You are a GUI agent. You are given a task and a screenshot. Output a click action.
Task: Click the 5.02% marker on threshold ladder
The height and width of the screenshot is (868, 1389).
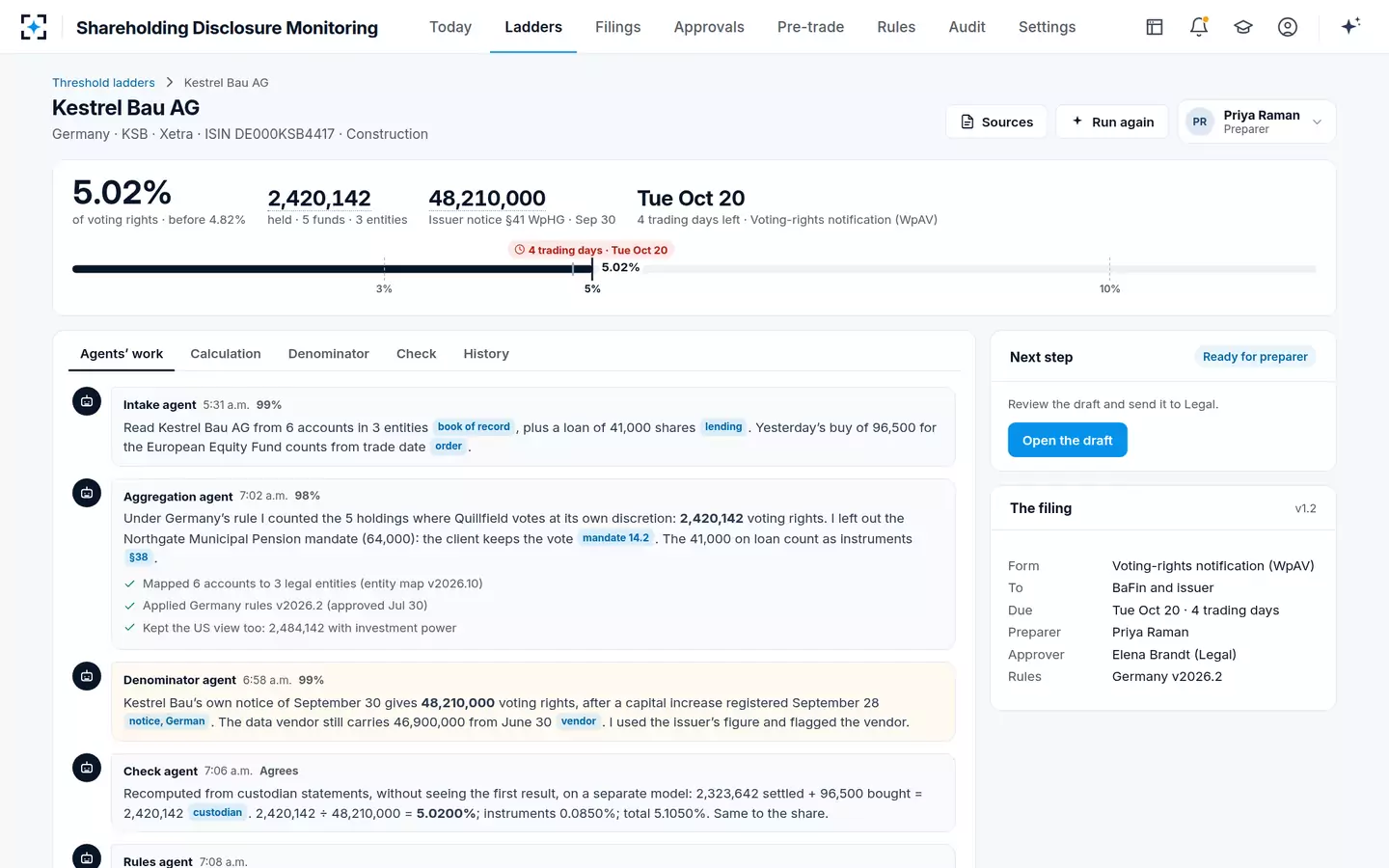click(620, 267)
